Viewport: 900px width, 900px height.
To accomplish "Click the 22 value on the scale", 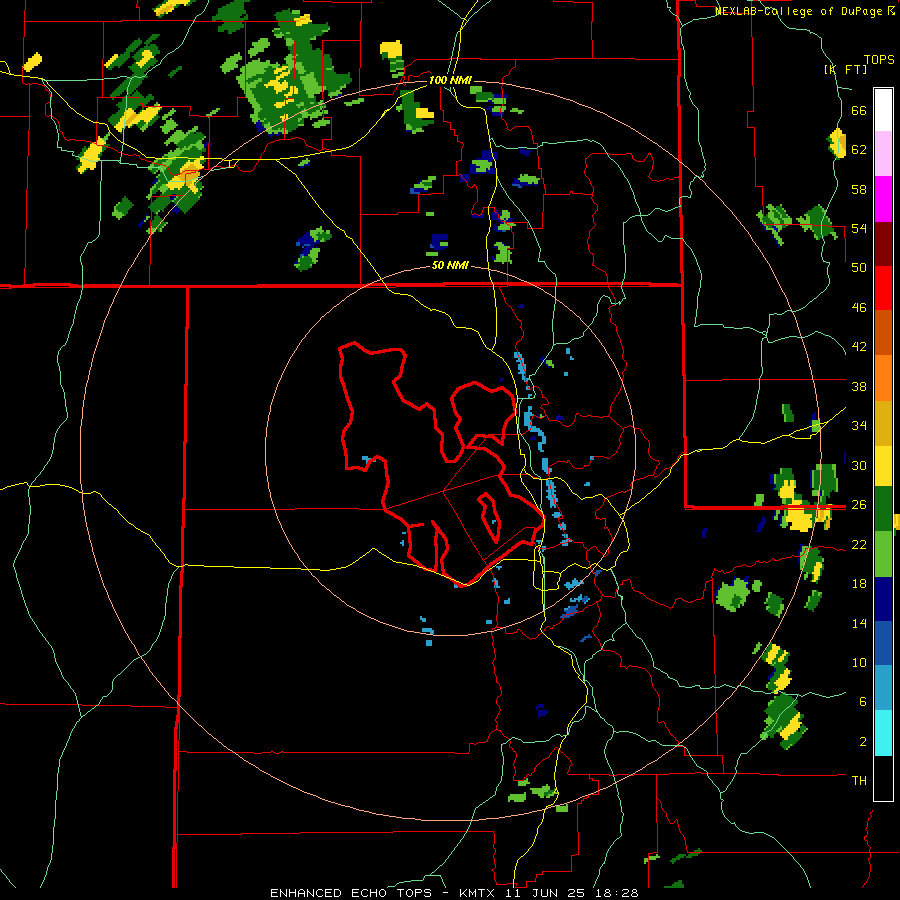I will point(859,544).
